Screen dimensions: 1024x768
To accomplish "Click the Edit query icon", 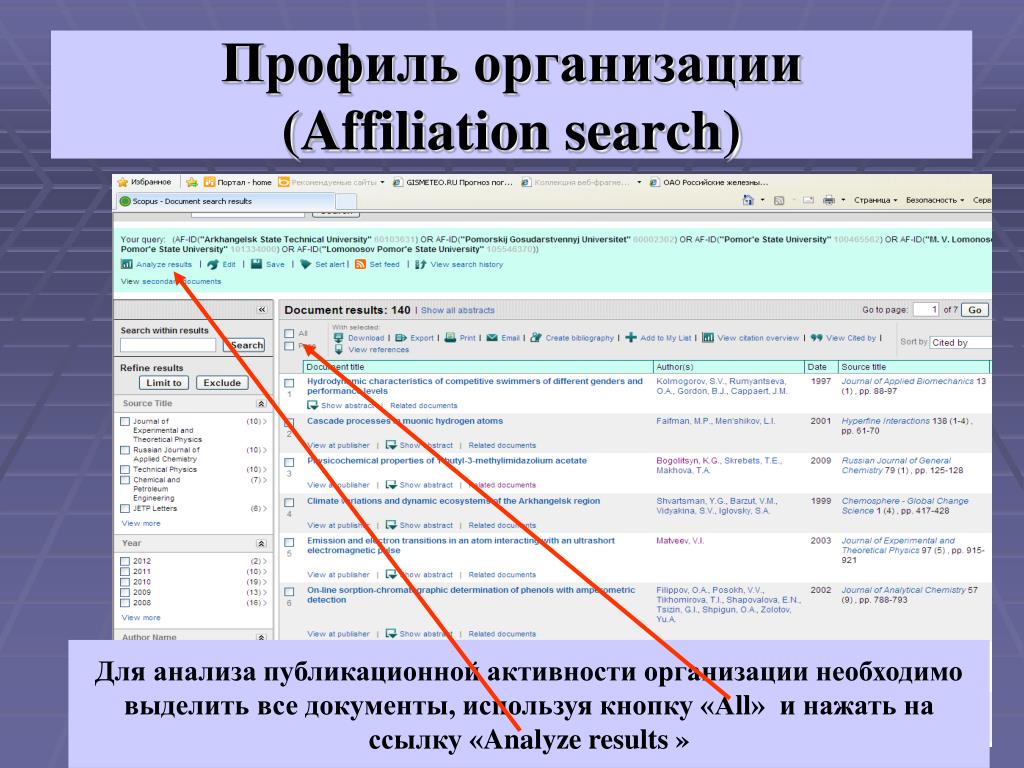I will pyautogui.click(x=213, y=264).
